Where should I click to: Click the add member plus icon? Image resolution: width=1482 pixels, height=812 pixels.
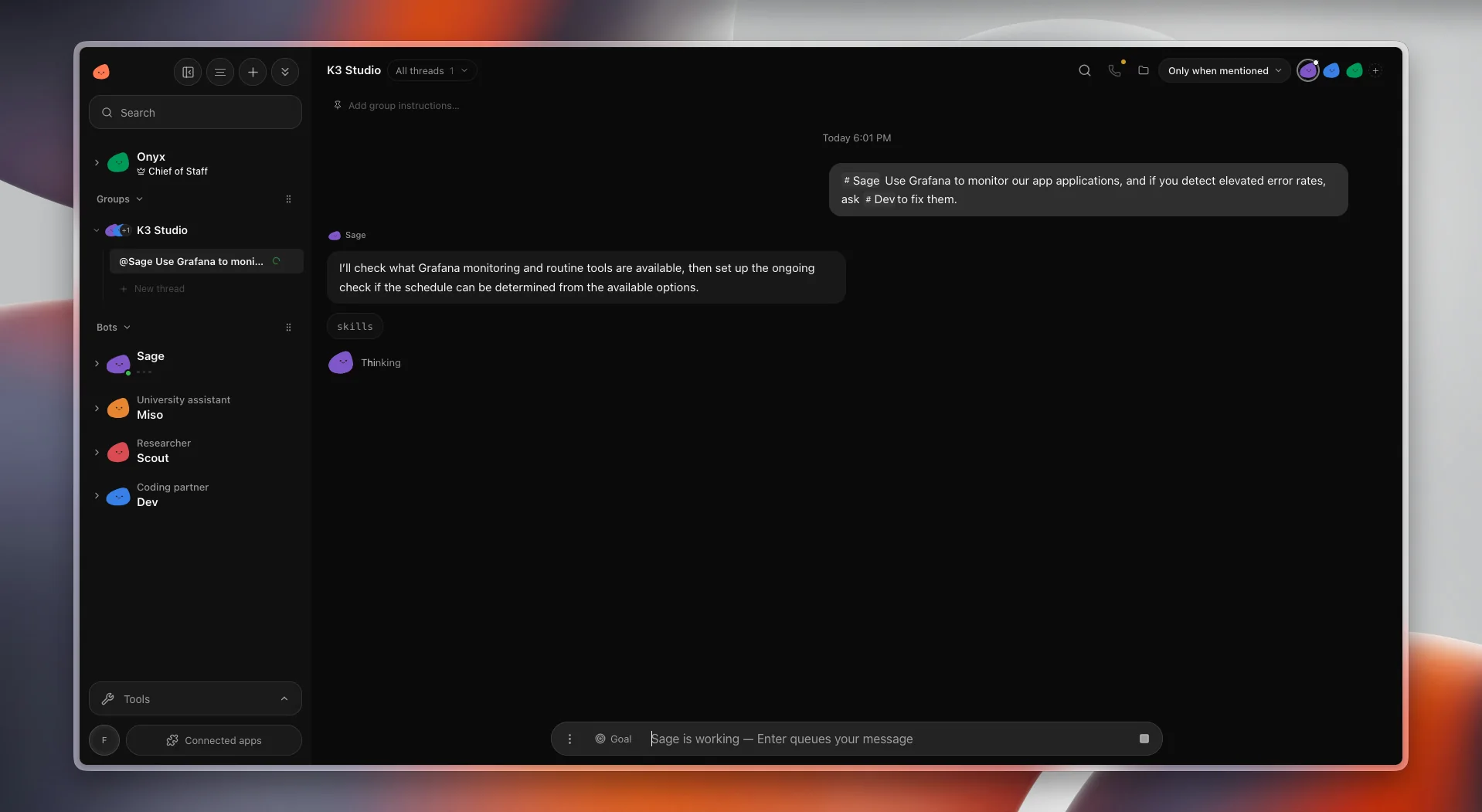point(1375,70)
